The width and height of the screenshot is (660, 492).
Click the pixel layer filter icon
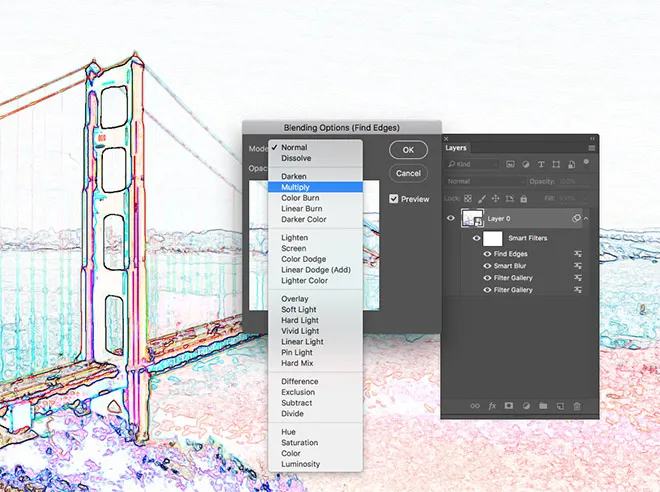[x=510, y=164]
